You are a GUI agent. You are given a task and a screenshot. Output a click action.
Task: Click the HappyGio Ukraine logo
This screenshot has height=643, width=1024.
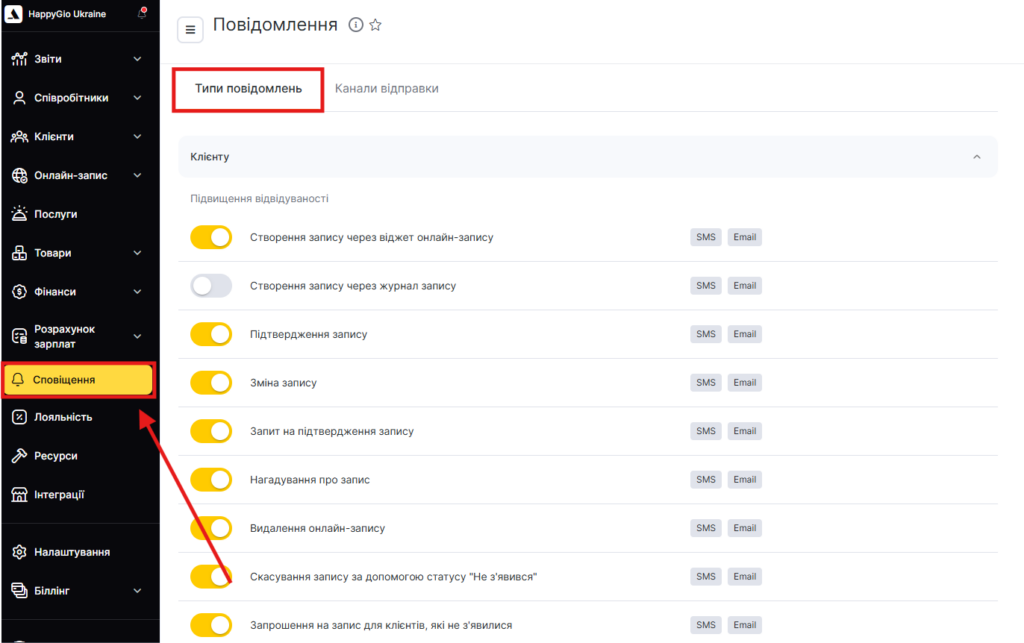point(15,14)
